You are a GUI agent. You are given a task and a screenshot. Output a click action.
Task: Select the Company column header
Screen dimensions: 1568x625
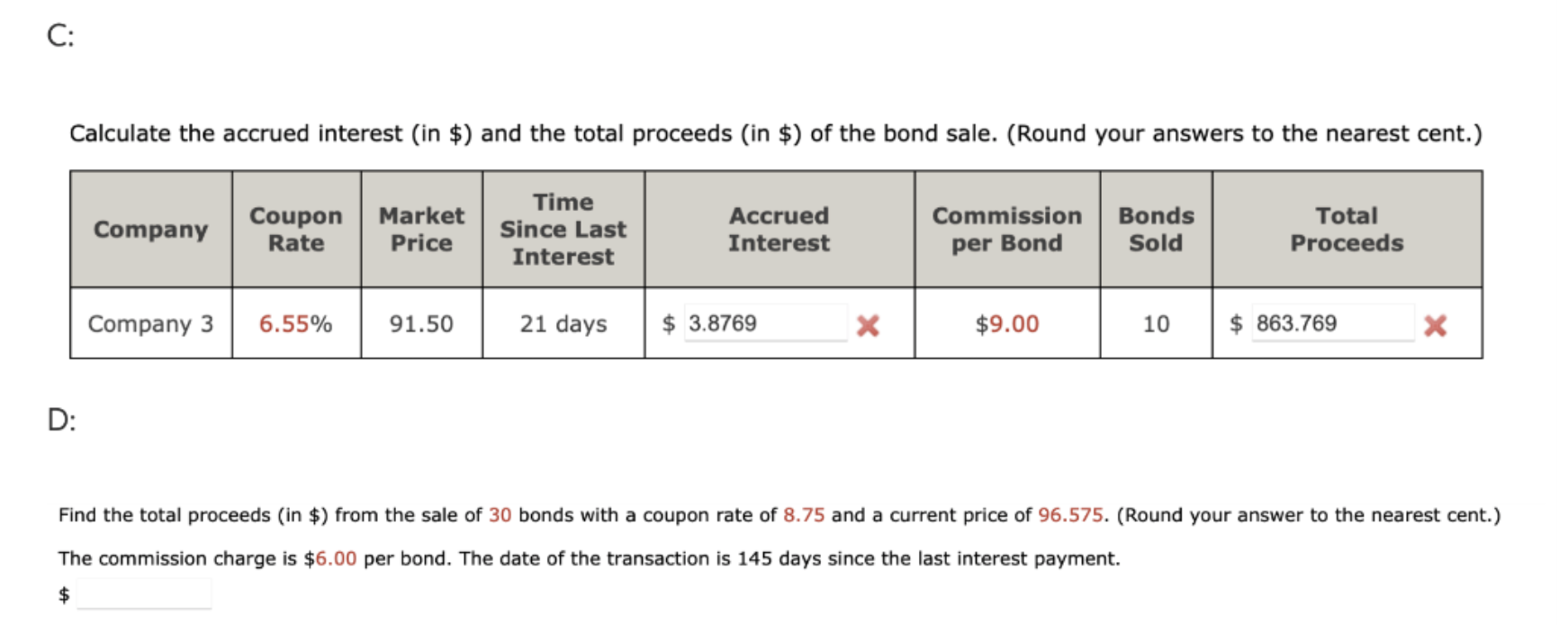150,230
